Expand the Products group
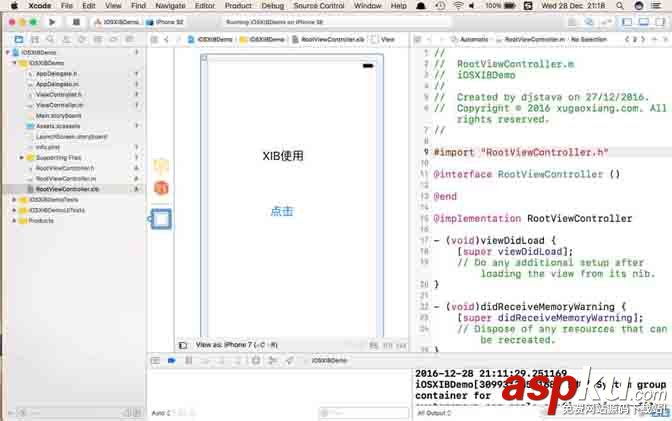672x421 pixels. pos(14,221)
